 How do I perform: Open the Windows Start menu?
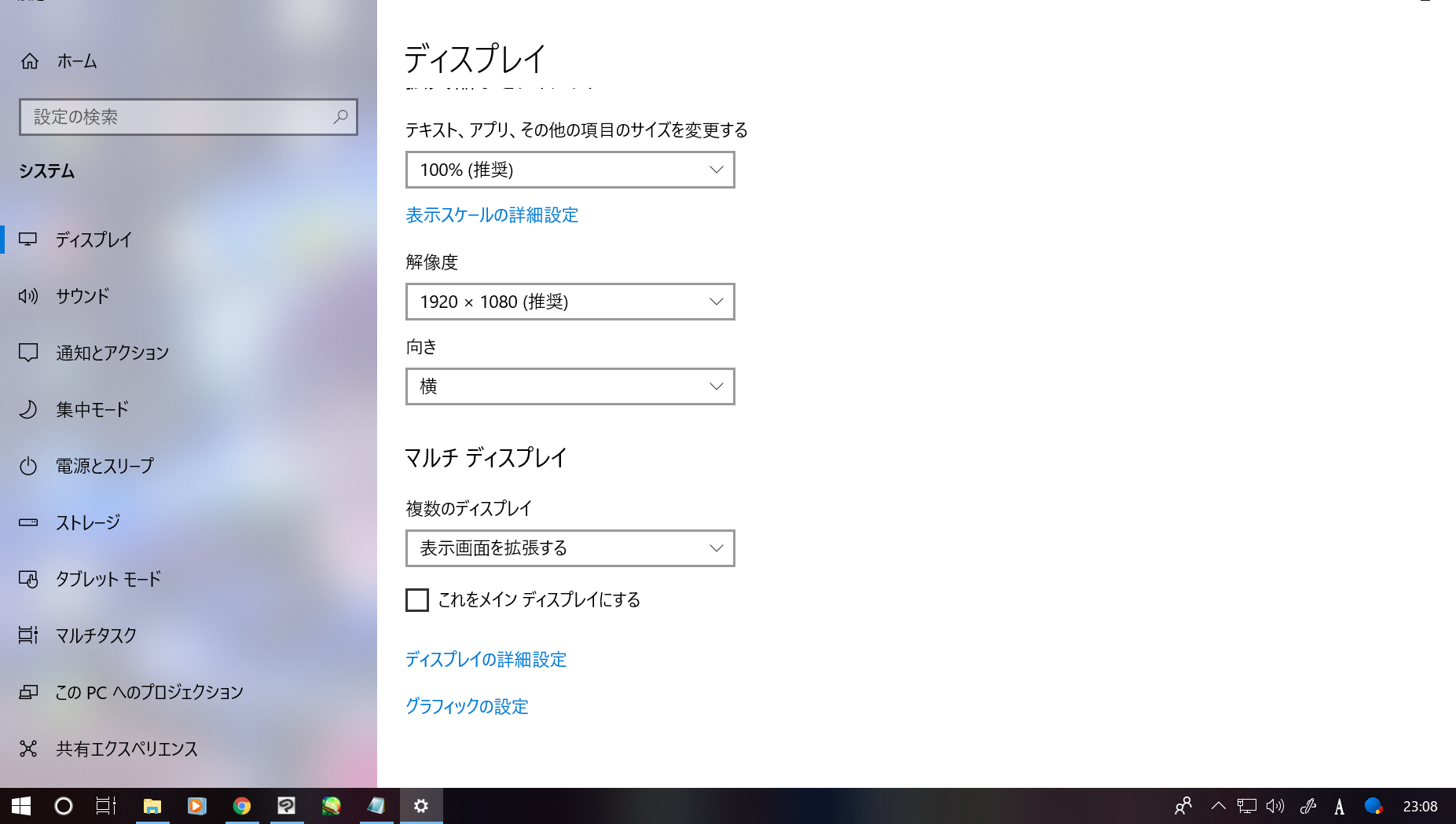coord(21,806)
